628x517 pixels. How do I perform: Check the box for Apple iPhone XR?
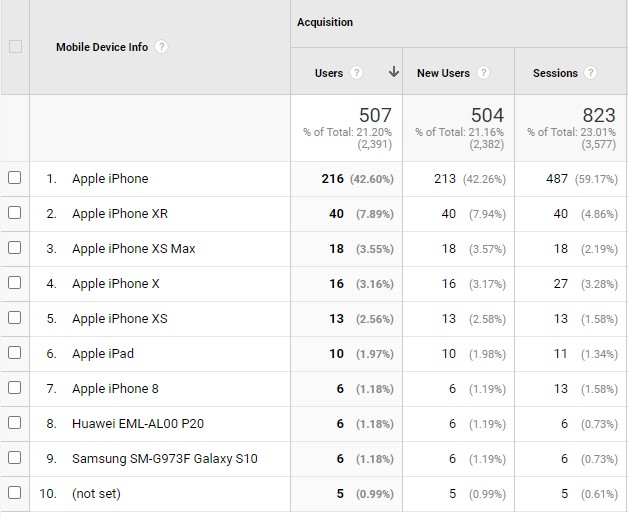[x=15, y=213]
